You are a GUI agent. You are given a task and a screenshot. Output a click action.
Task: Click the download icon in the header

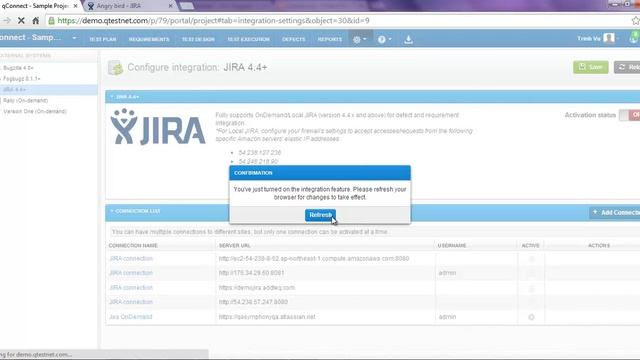point(408,39)
